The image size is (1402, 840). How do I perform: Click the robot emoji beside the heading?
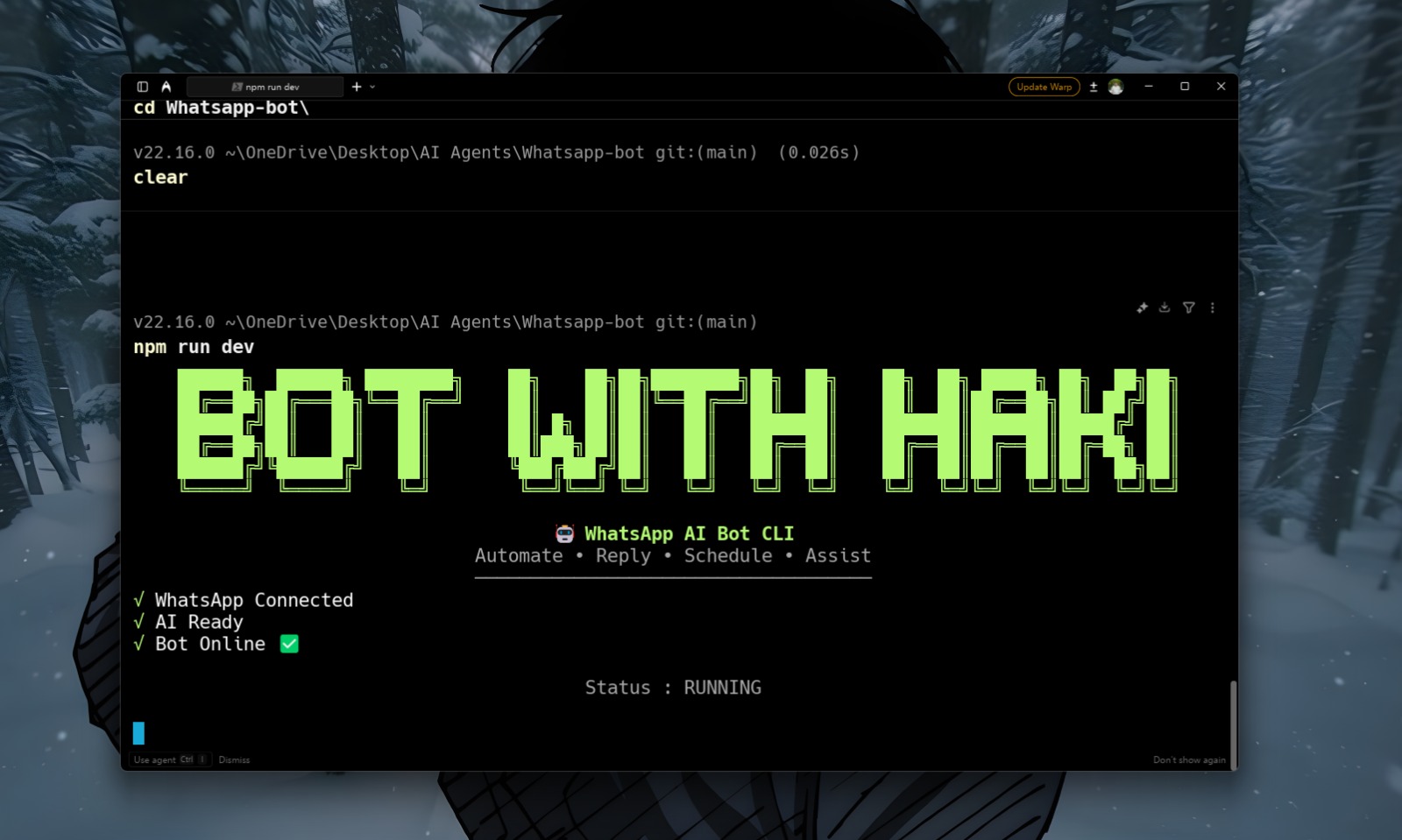pyautogui.click(x=565, y=533)
